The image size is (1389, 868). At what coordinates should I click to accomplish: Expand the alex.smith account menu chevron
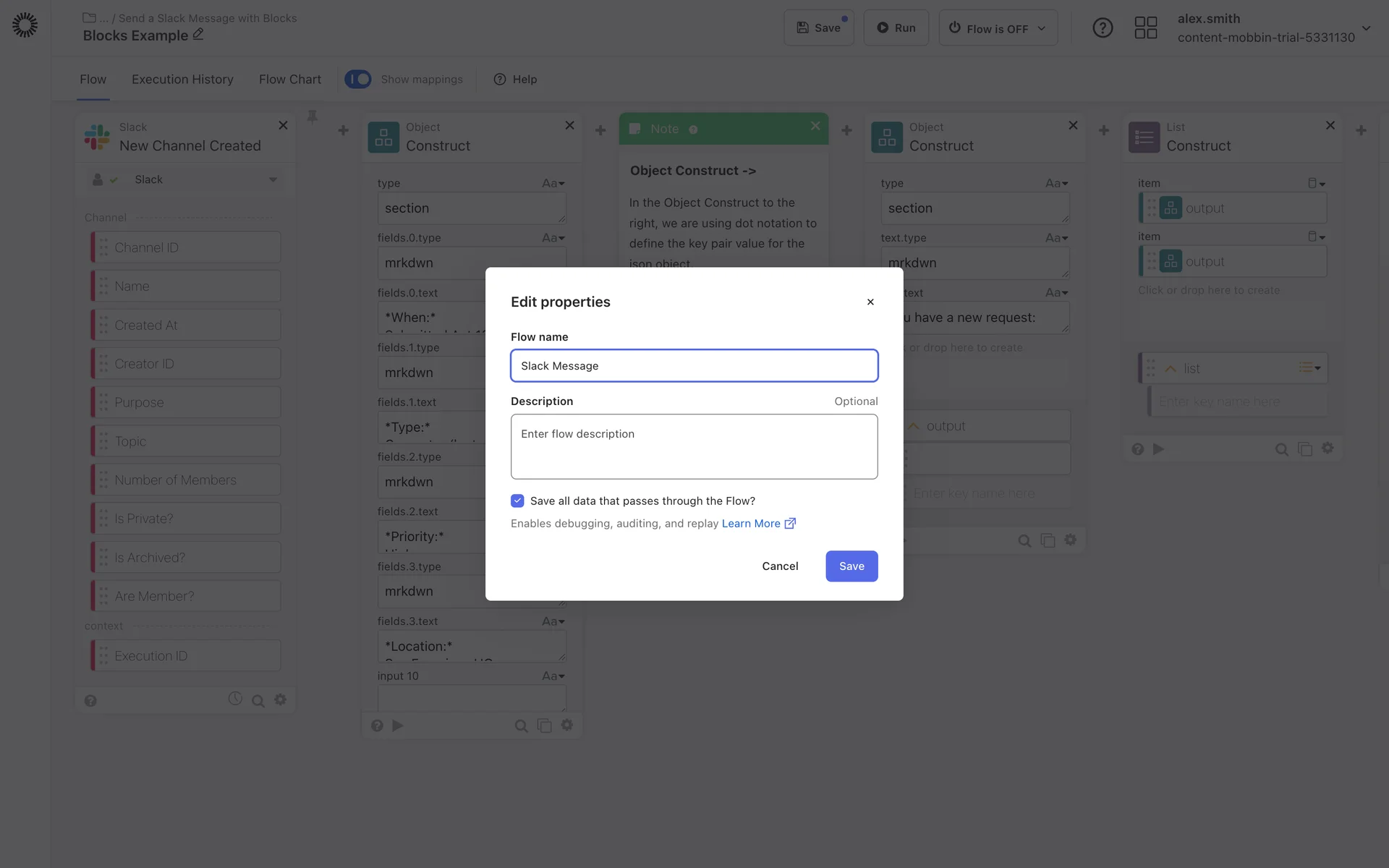tap(1366, 28)
